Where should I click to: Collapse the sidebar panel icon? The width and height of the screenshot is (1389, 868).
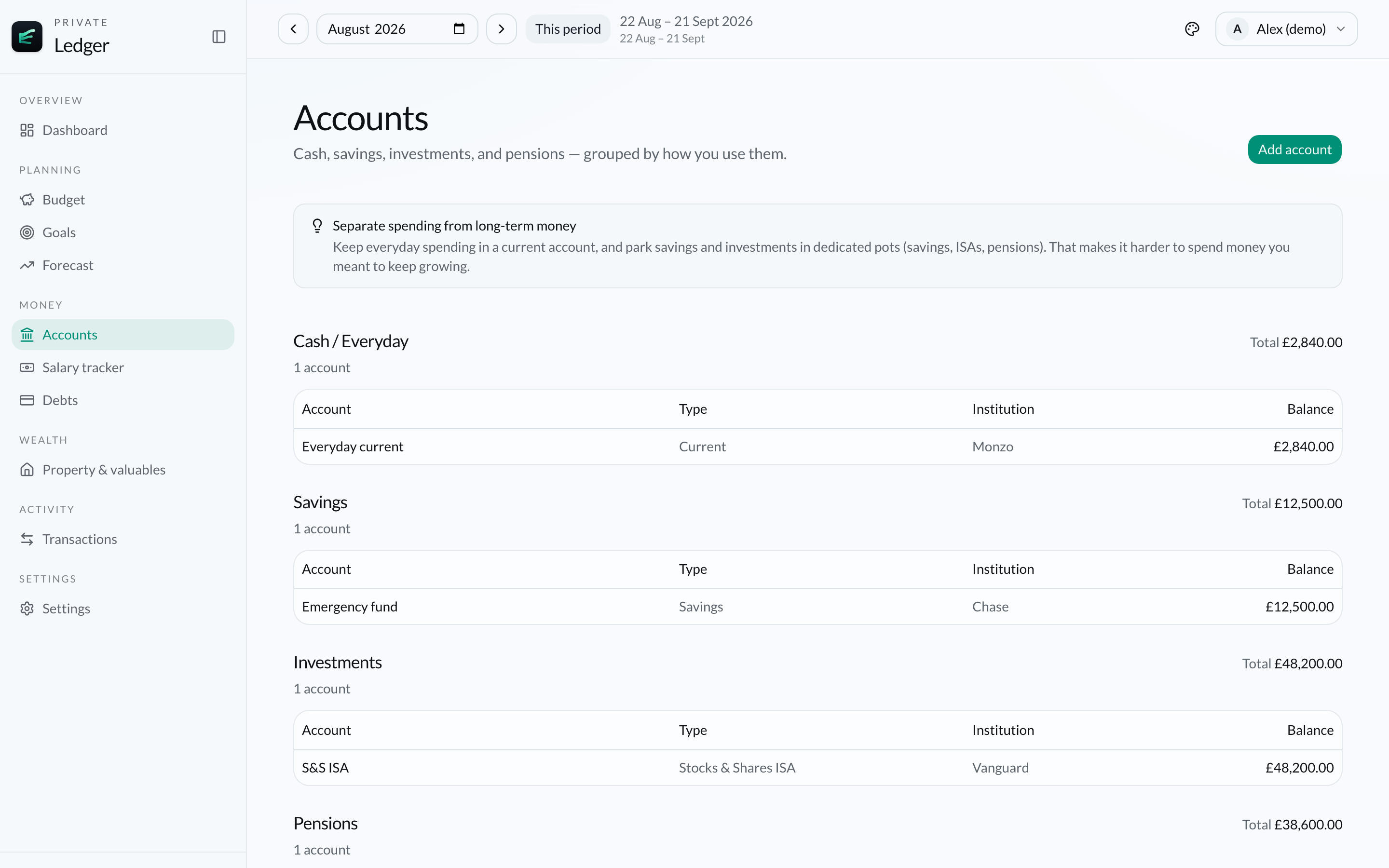[x=218, y=37]
